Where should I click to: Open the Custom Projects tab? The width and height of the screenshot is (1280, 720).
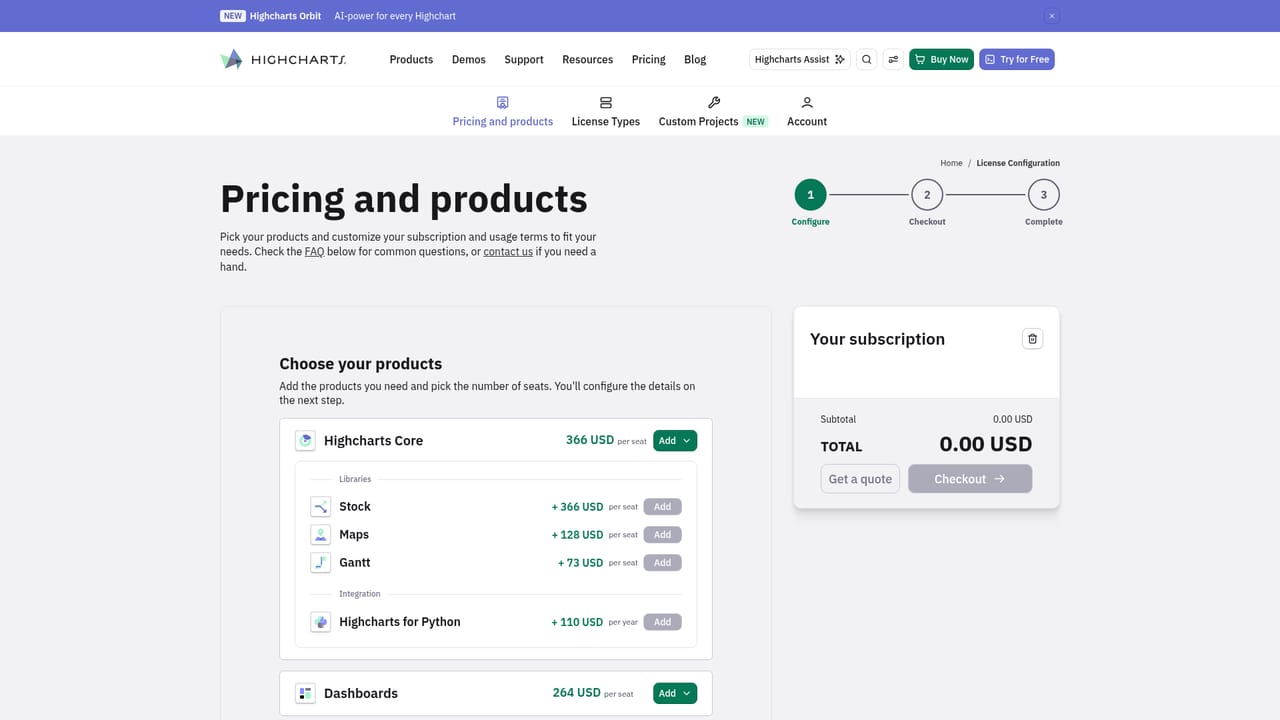click(713, 111)
